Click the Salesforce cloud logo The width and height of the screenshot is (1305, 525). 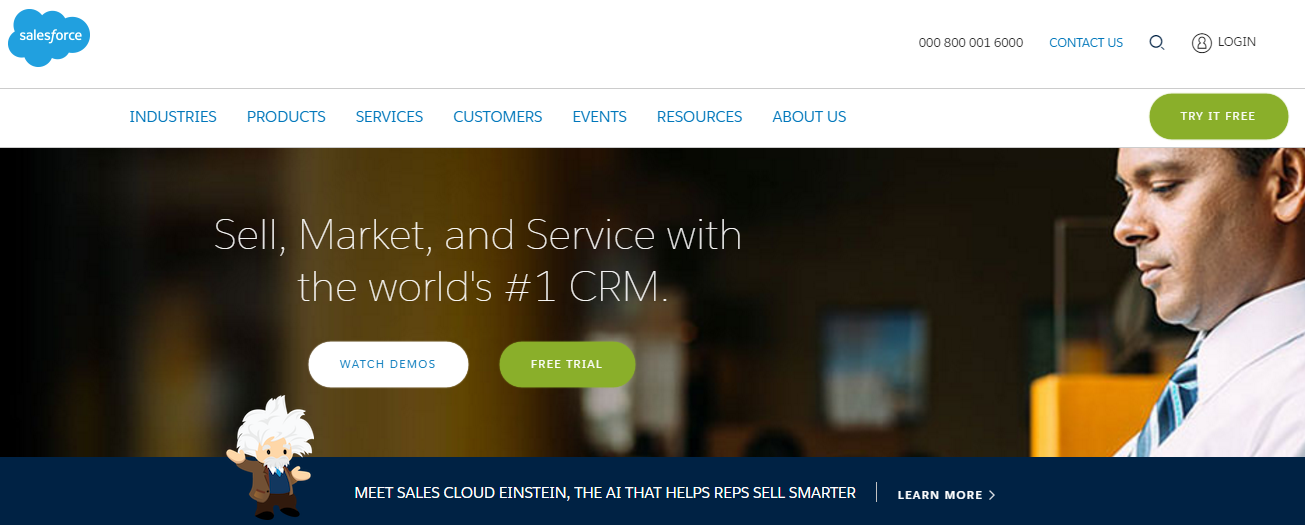point(49,36)
